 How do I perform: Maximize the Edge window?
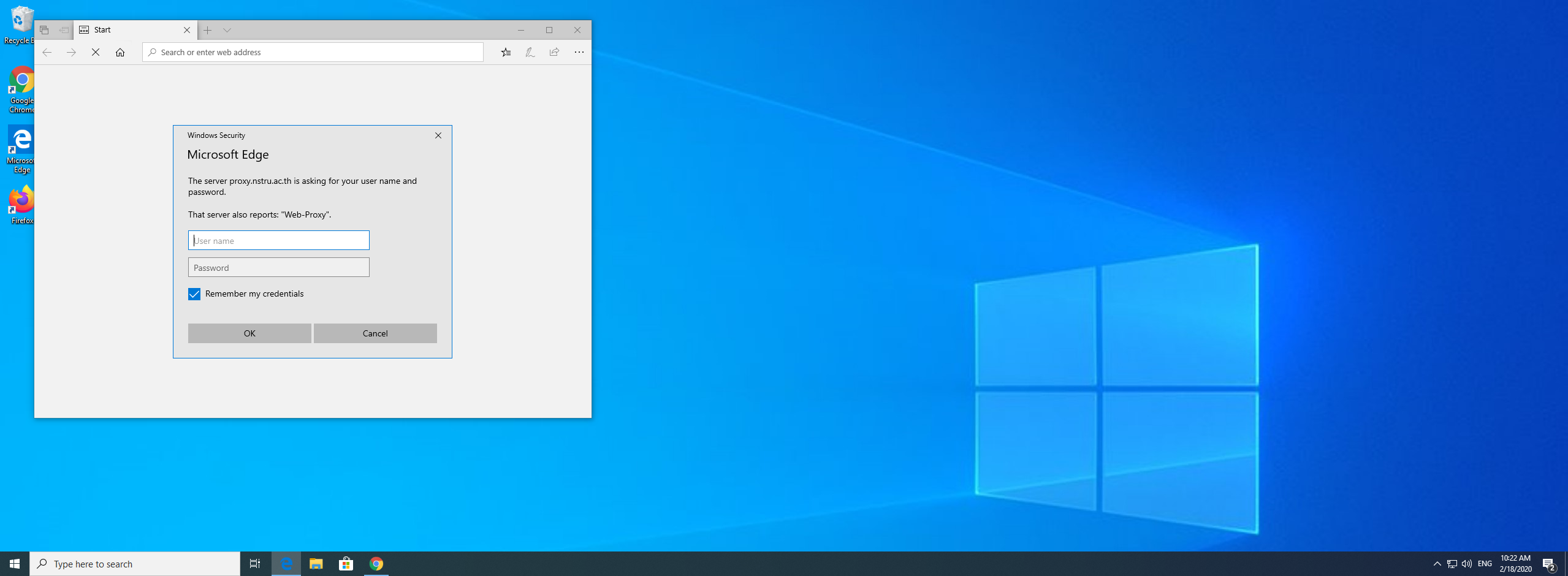pos(549,30)
